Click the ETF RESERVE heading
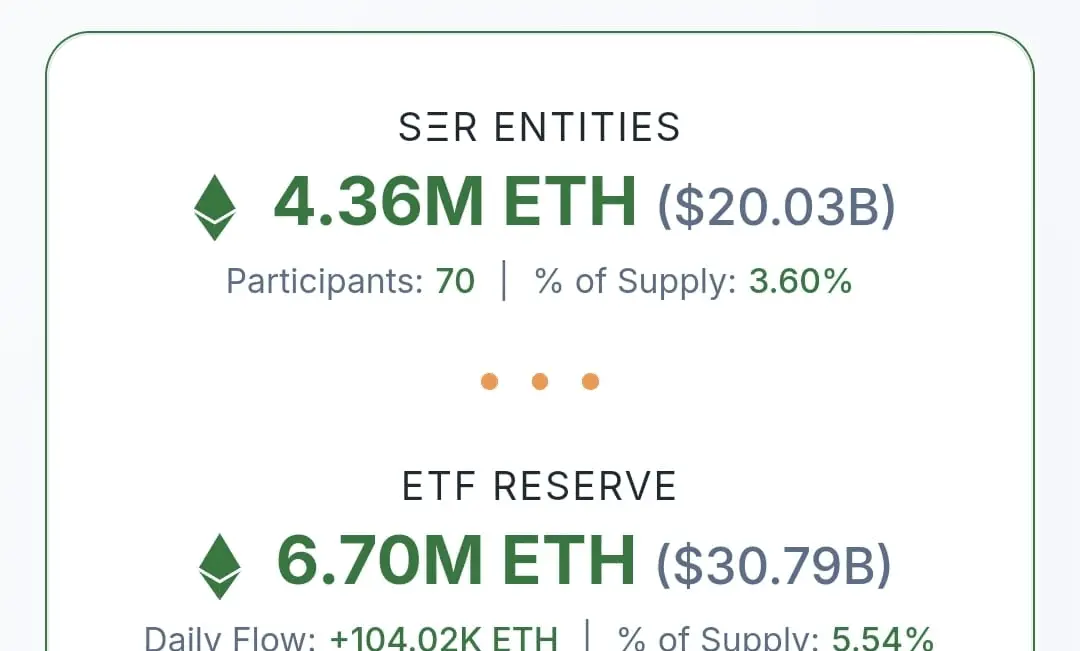This screenshot has height=651, width=1080. (x=540, y=486)
